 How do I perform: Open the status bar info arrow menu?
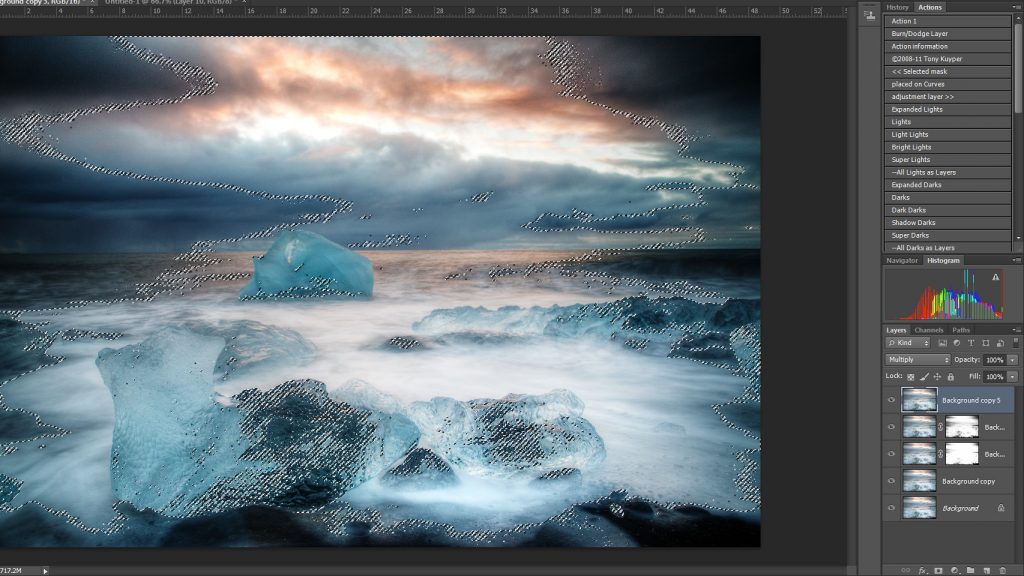point(45,571)
